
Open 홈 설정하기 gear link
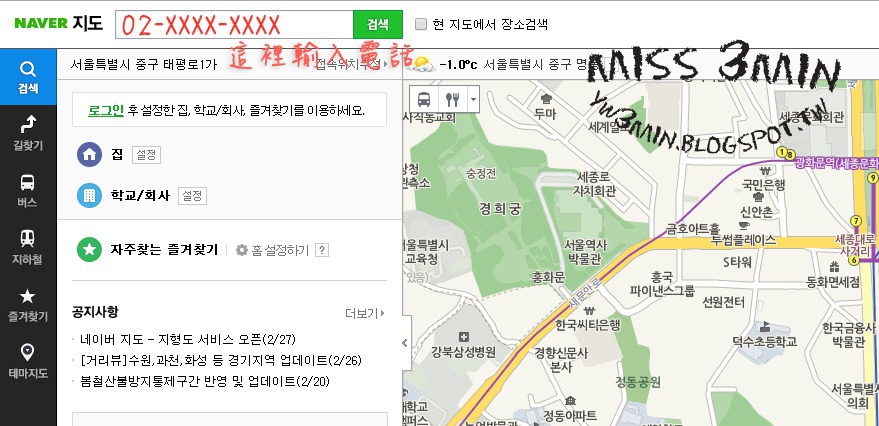click(x=272, y=250)
